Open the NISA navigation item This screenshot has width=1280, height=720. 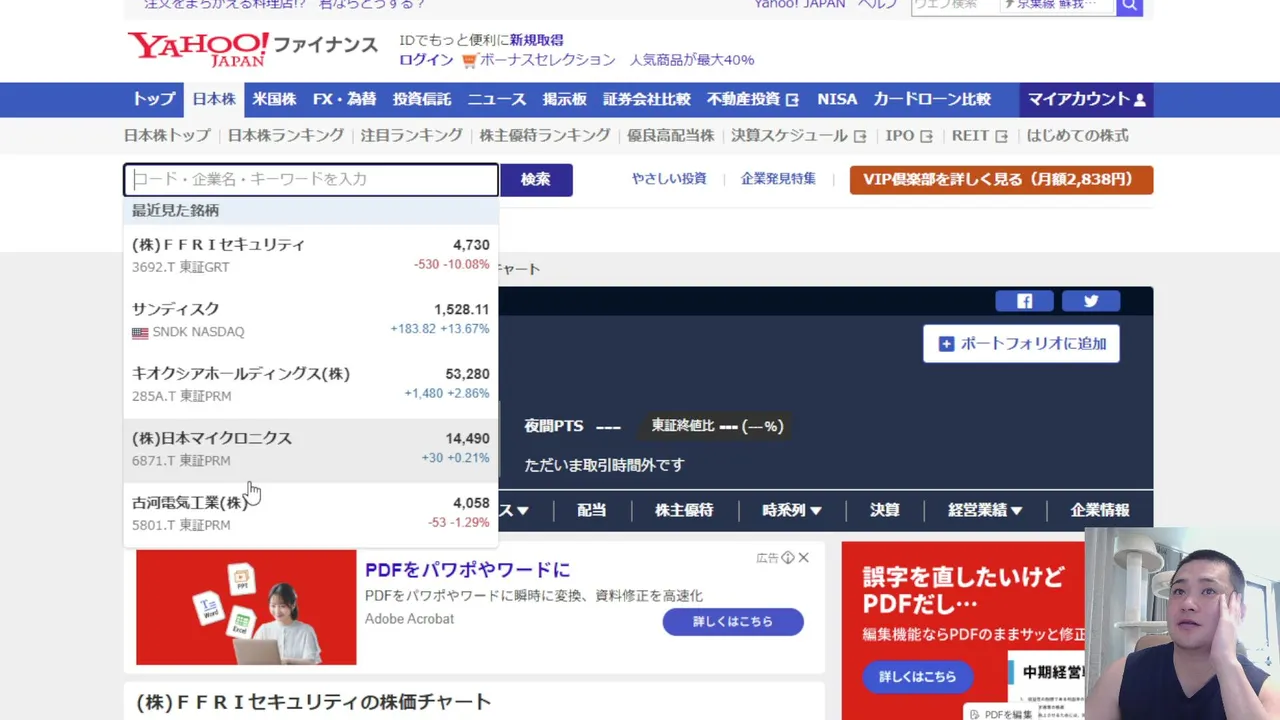(x=837, y=99)
